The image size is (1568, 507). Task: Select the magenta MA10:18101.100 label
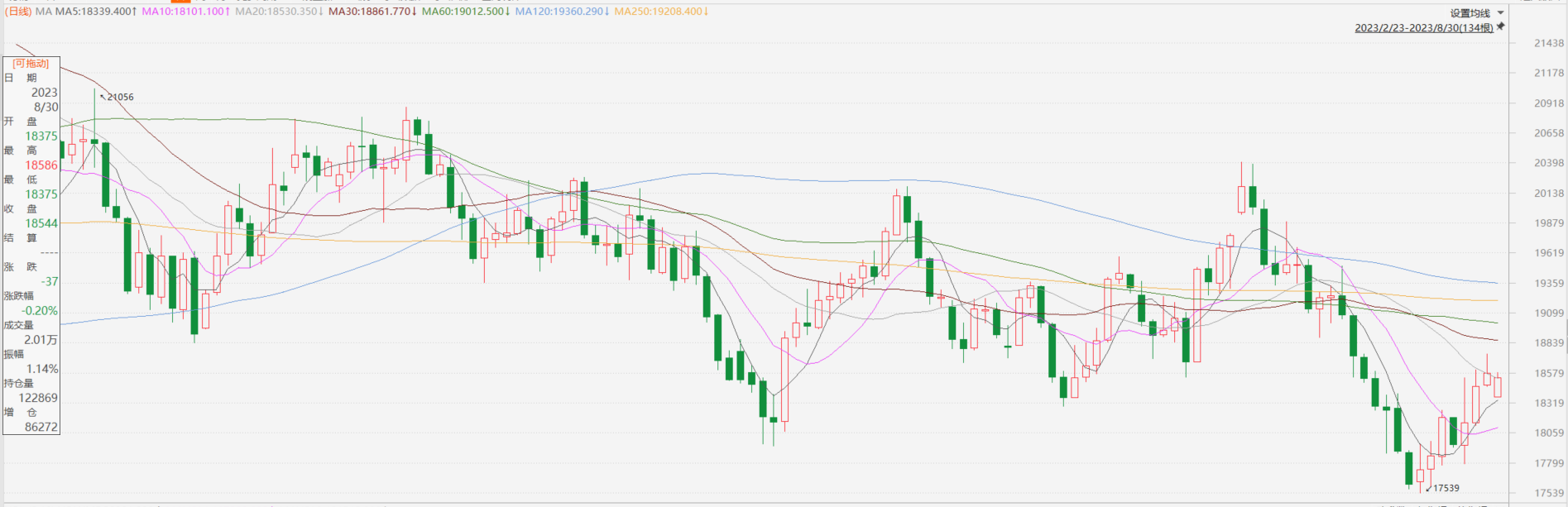(185, 12)
